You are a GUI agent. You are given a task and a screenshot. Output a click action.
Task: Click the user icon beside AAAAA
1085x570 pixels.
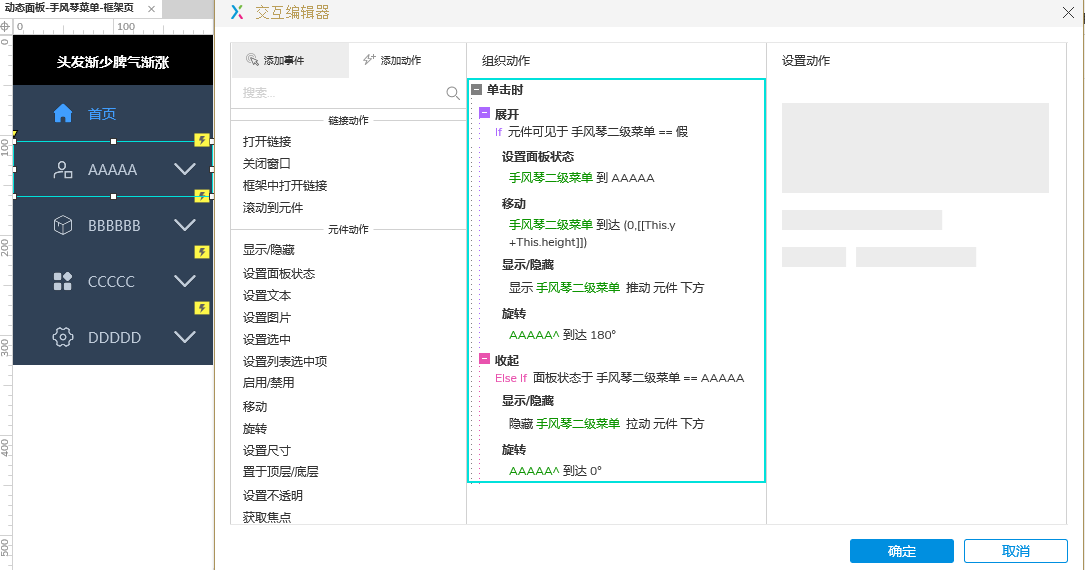63,169
